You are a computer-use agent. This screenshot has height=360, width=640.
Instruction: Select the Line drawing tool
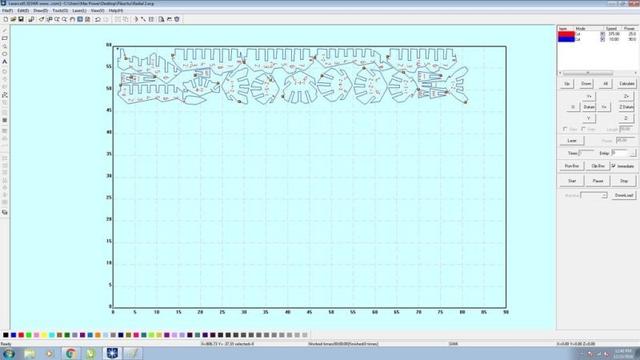point(5,30)
